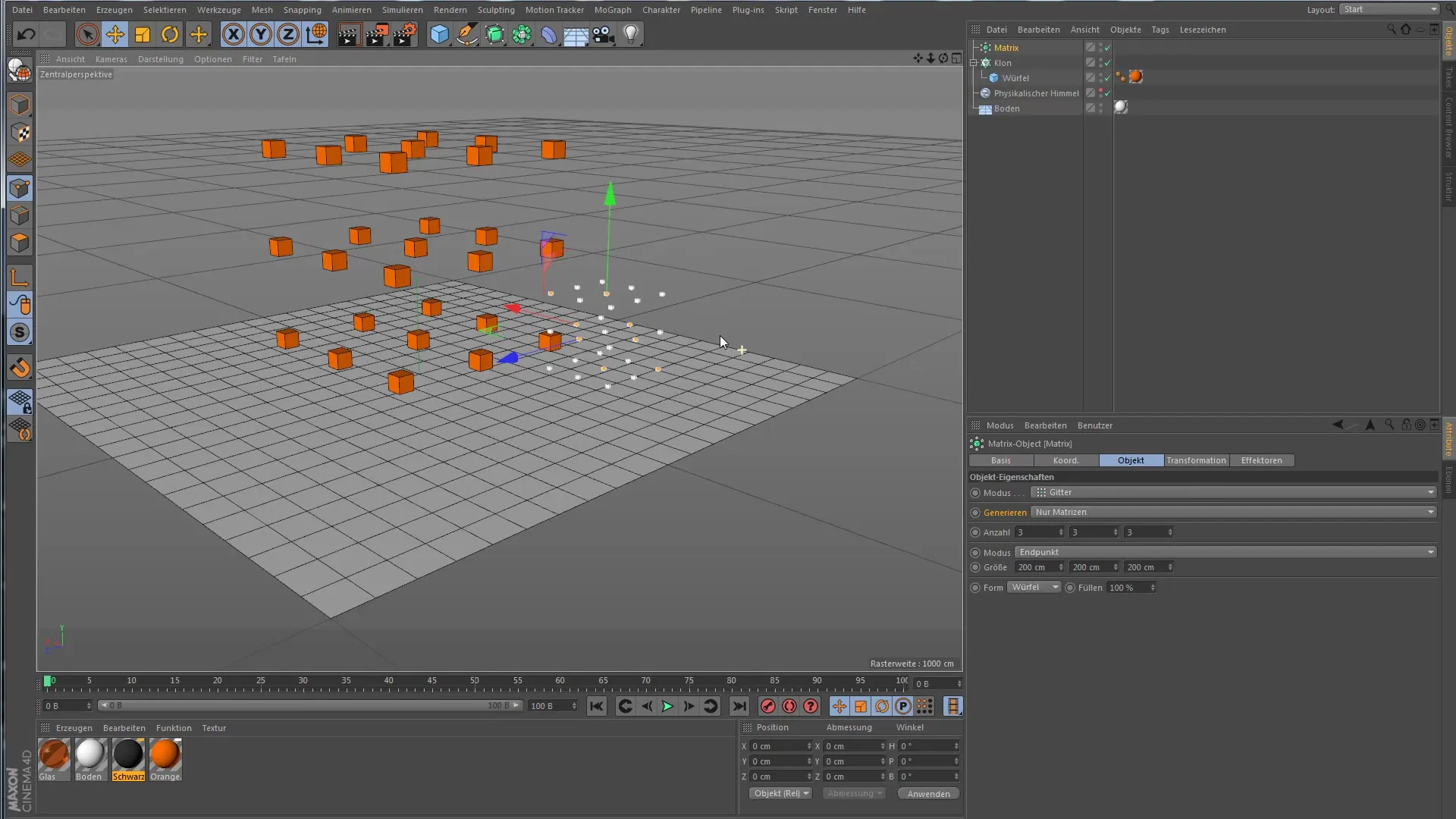
Task: Select polygons mode in left palette
Action: pos(20,243)
